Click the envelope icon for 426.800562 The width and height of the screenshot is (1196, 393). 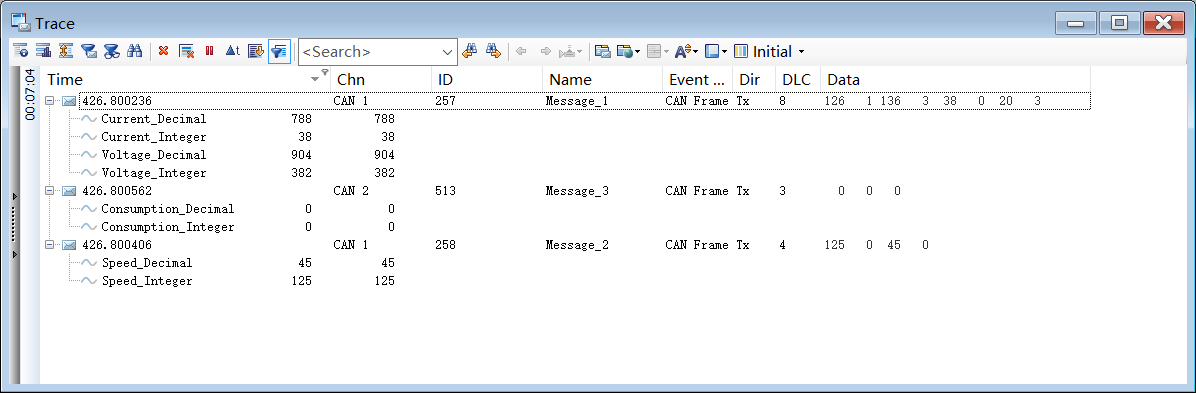coord(69,191)
